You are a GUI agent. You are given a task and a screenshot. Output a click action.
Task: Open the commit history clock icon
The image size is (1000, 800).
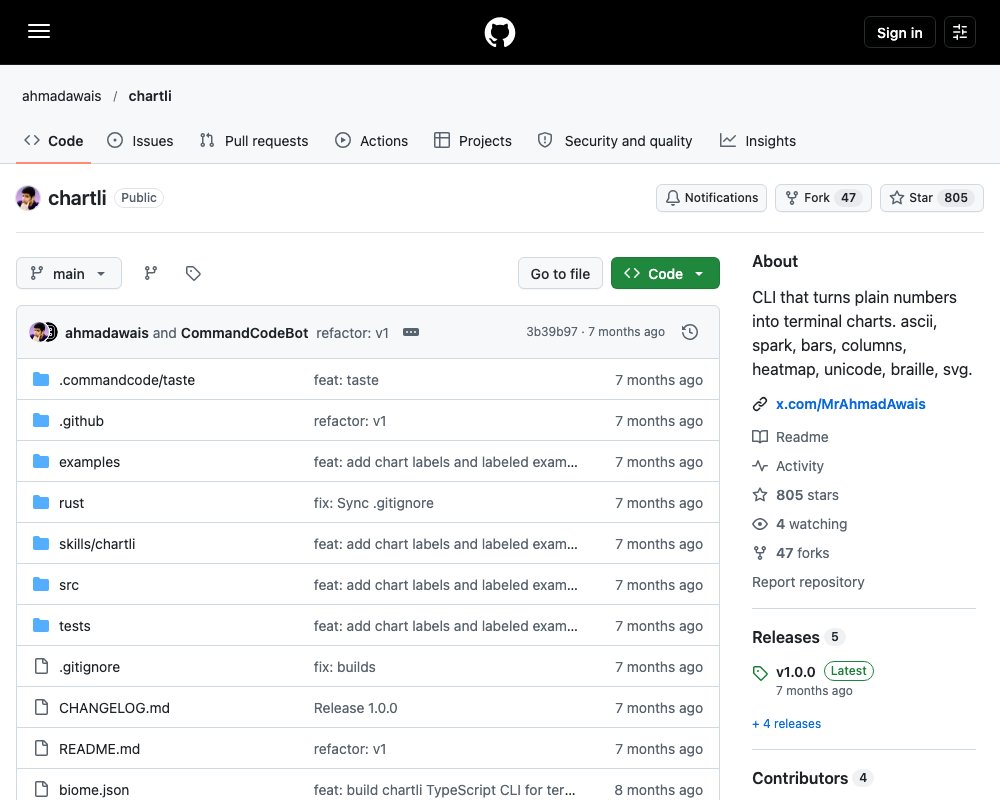coord(689,332)
